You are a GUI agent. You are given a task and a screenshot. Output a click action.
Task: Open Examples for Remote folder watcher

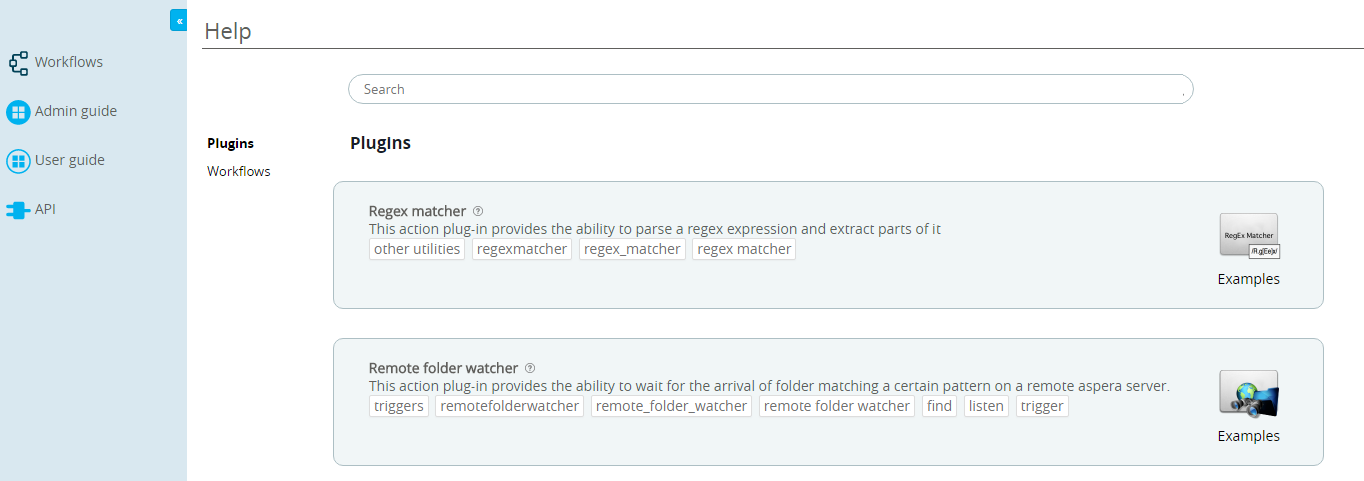pyautogui.click(x=1248, y=436)
